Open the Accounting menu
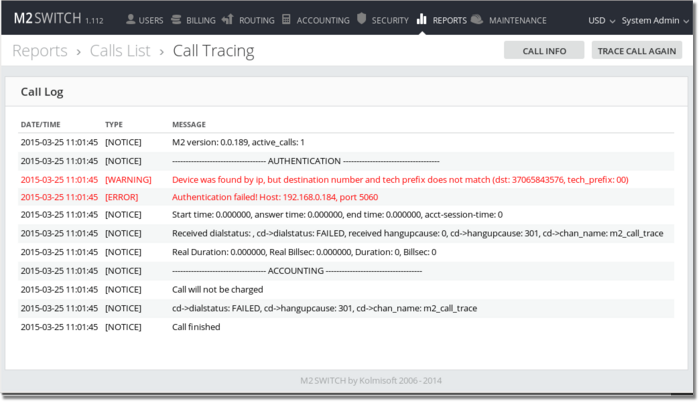This screenshot has height=402, width=699. click(x=322, y=20)
